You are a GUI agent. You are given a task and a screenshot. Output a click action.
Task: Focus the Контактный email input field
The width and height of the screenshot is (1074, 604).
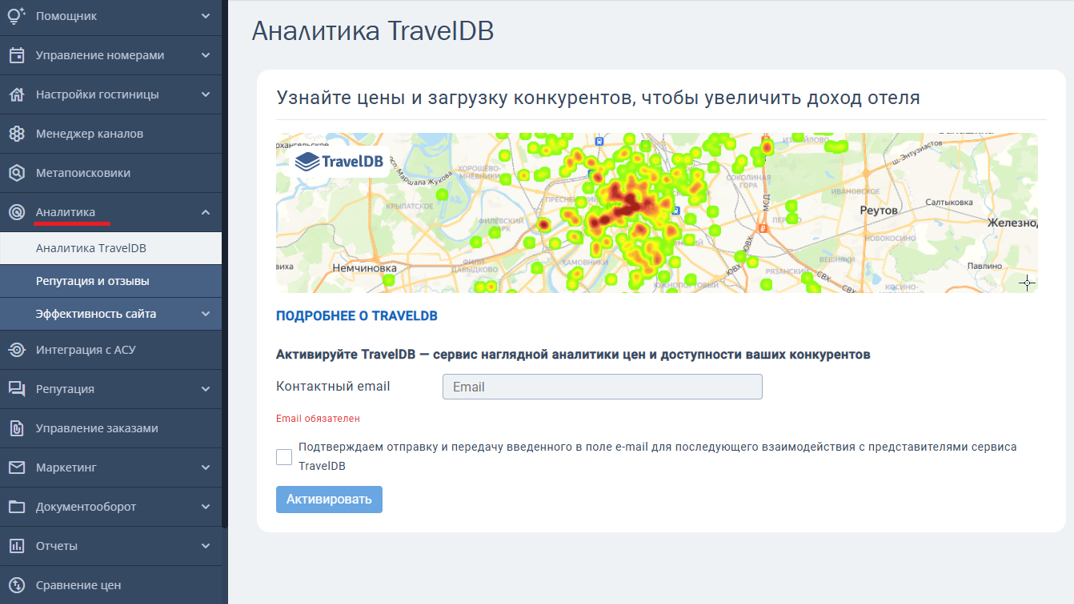coord(602,387)
